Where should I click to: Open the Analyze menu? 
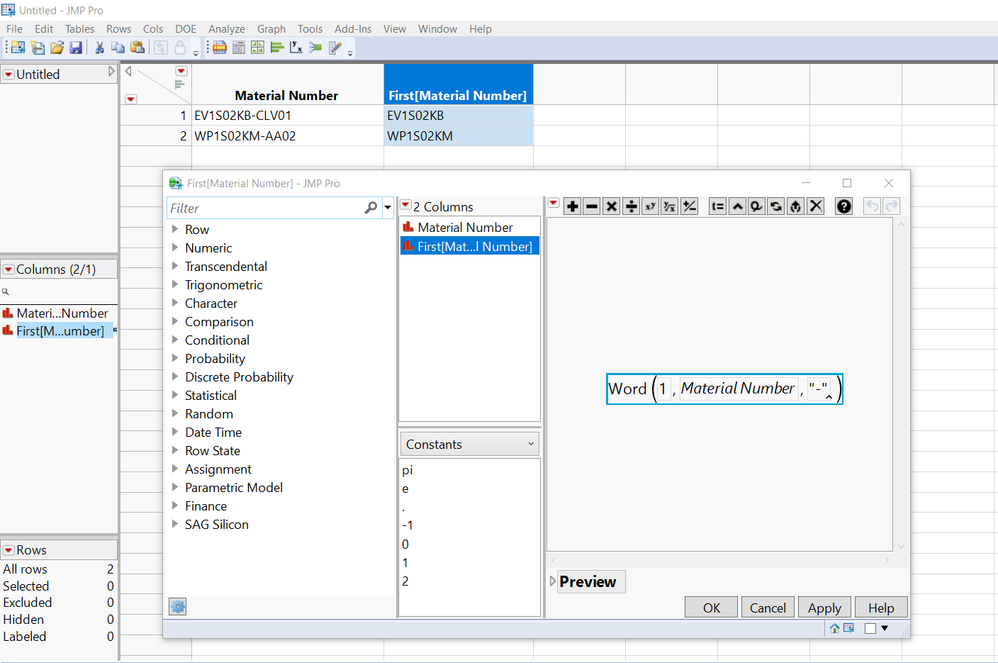click(227, 29)
